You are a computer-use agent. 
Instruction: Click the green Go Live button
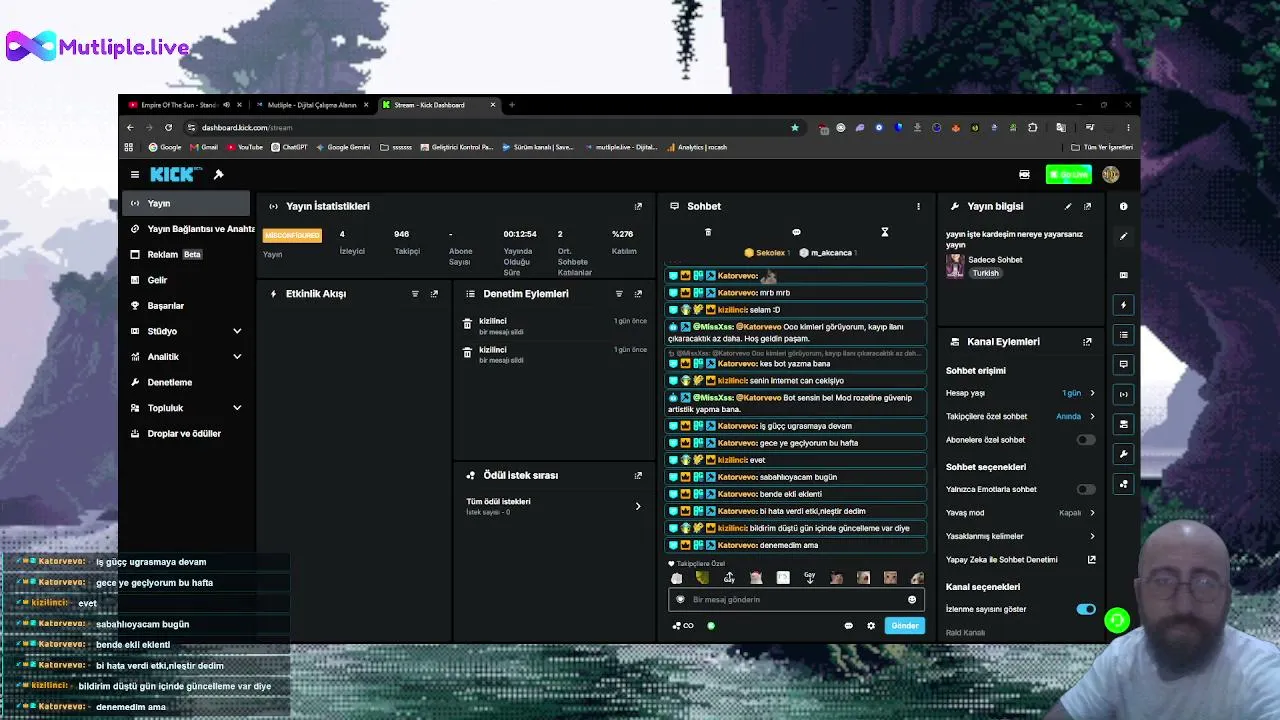click(1069, 175)
